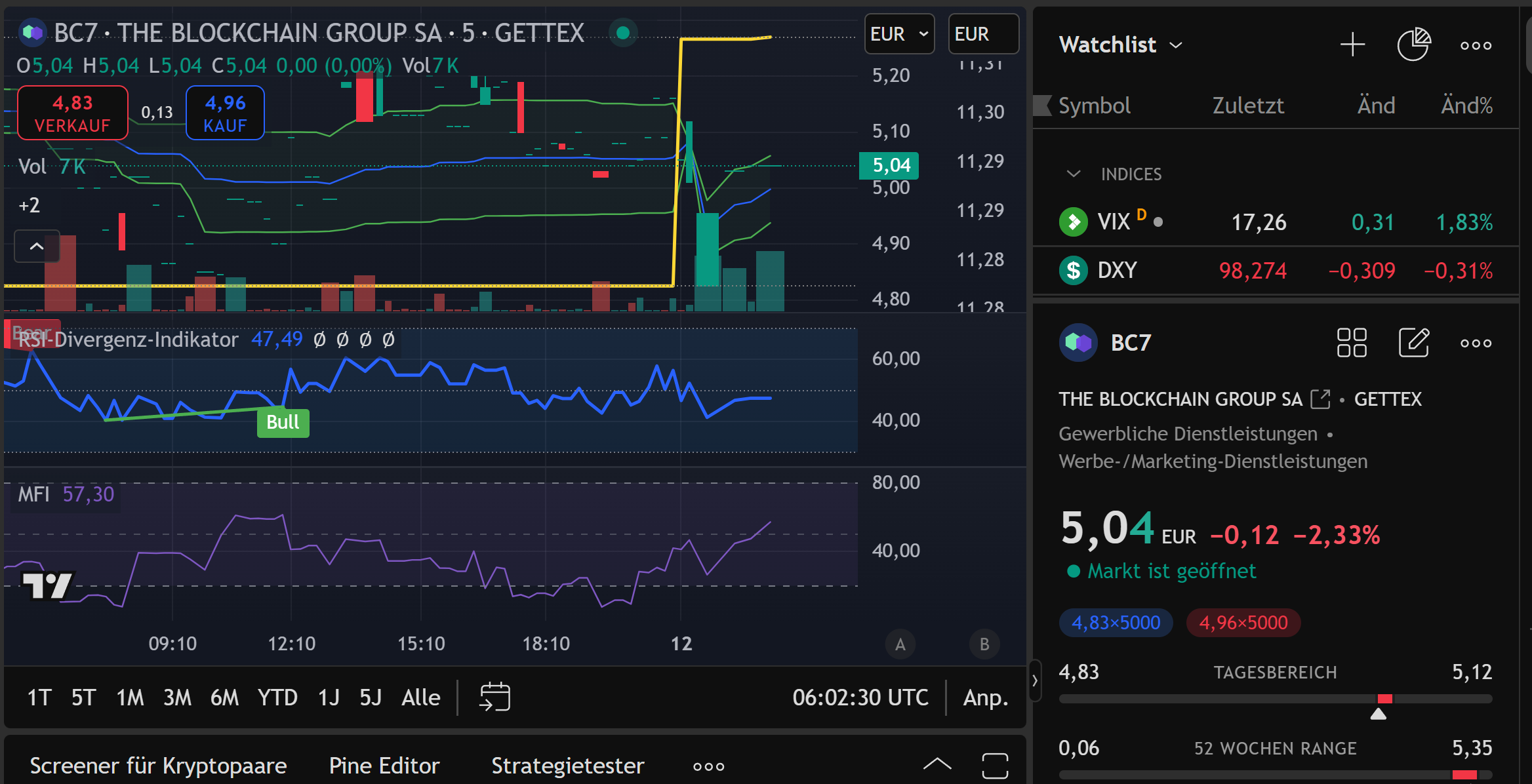The width and height of the screenshot is (1532, 784).
Task: Select the 5T time range
Action: point(83,697)
